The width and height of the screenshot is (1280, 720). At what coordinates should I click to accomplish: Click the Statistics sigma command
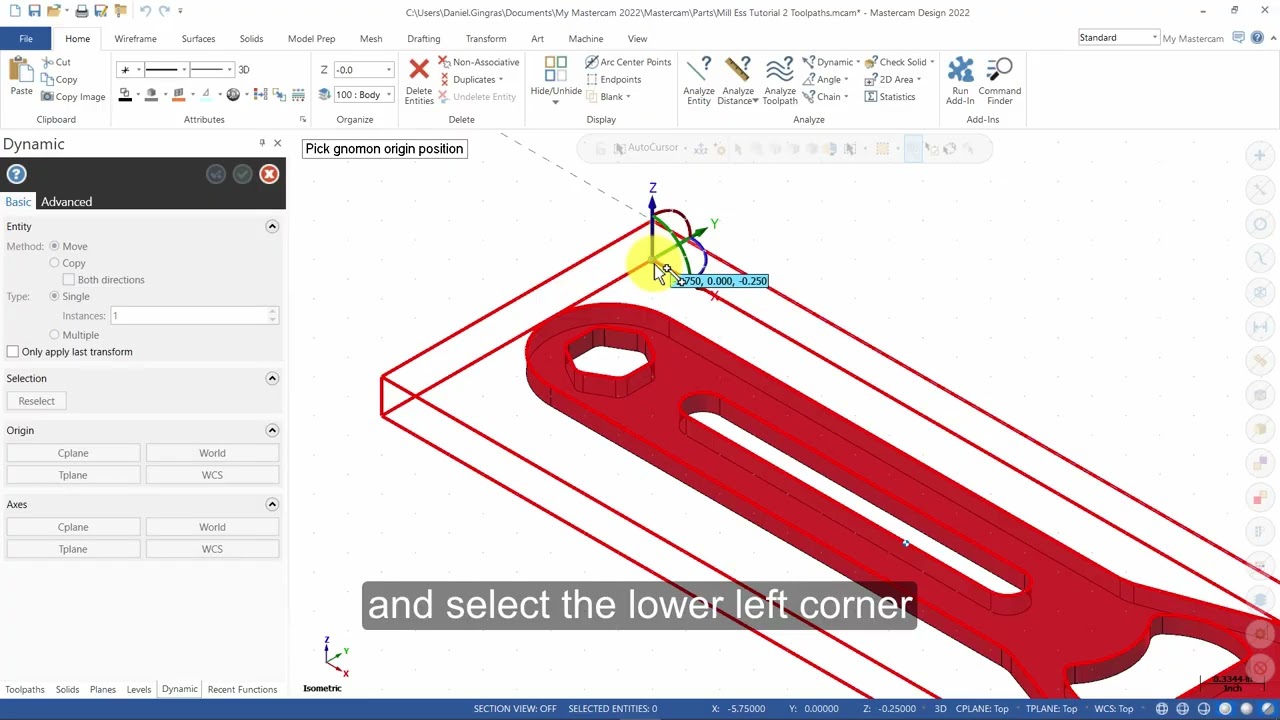pyautogui.click(x=889, y=97)
